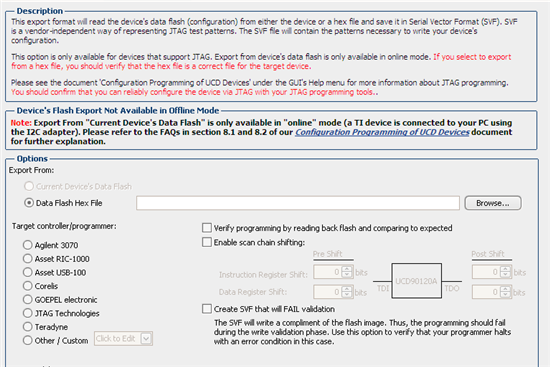Select Current Device's Data Flash radio option

click(29, 186)
